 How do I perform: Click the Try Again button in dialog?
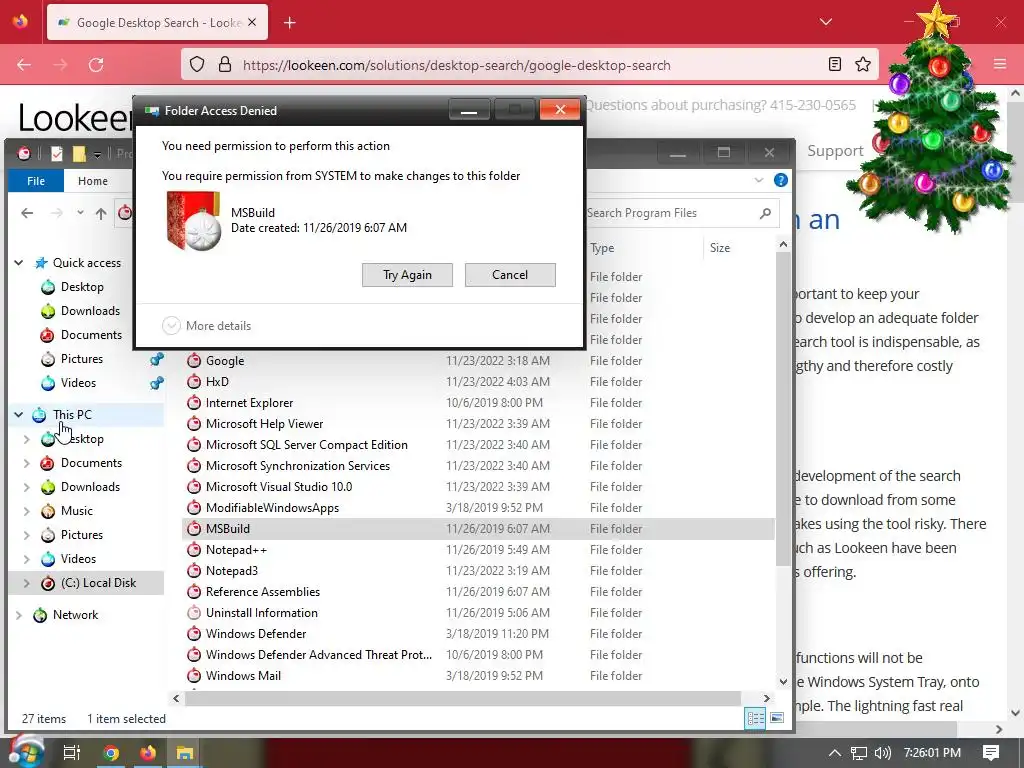[x=407, y=275]
